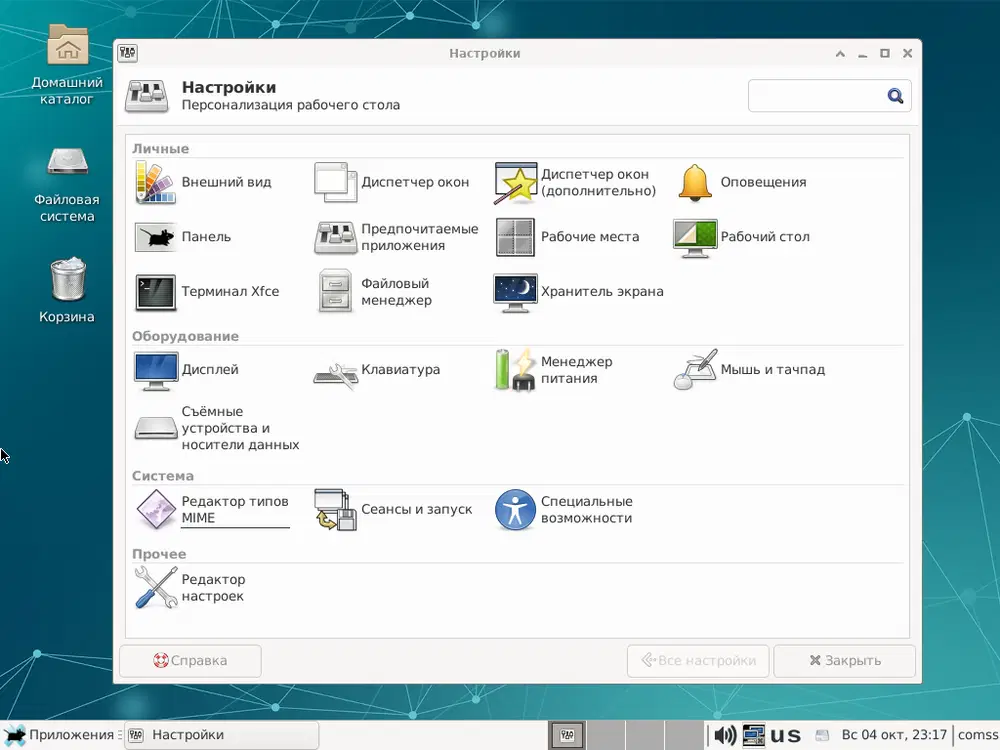Viewport: 1000px width, 750px height.
Task: Open Дисплей monitor icon
Action: click(x=155, y=370)
